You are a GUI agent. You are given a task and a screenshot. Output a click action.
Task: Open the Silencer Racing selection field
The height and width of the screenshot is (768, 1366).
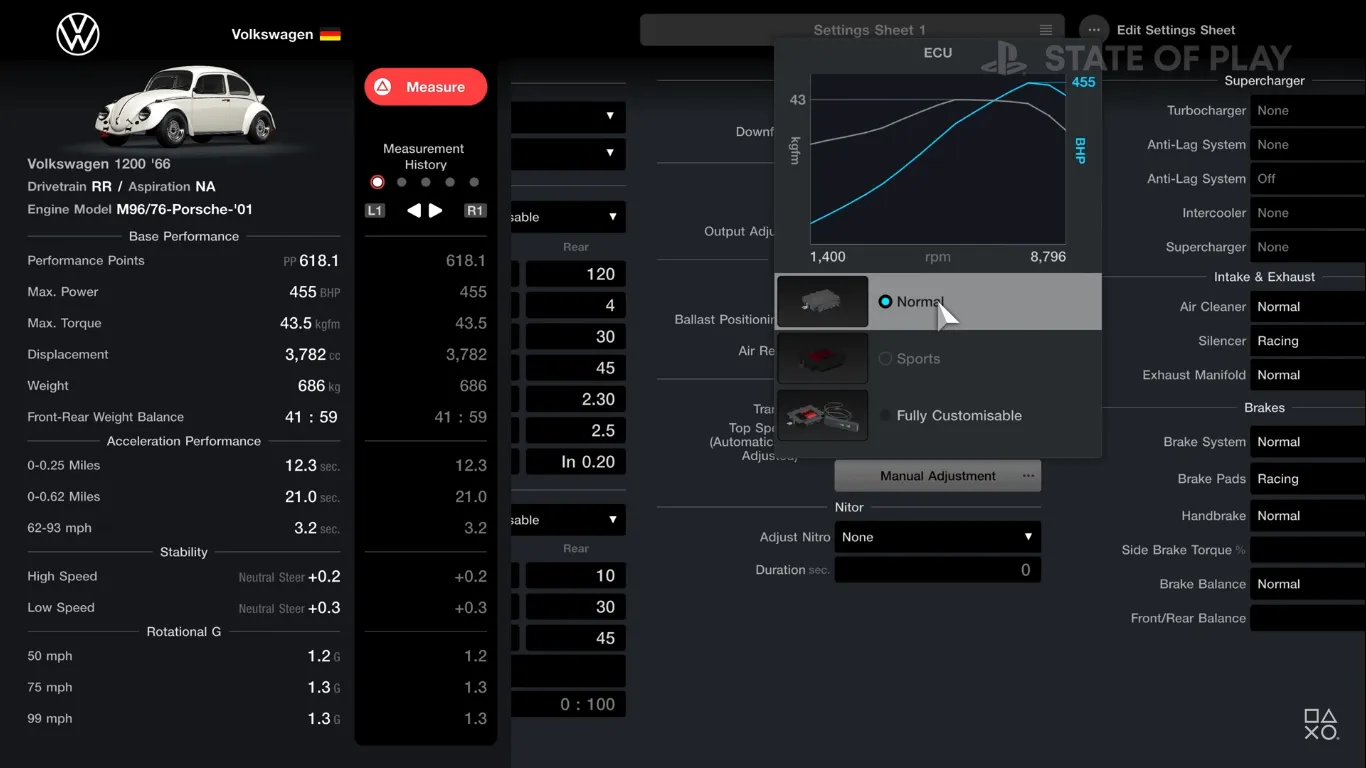tap(1307, 341)
